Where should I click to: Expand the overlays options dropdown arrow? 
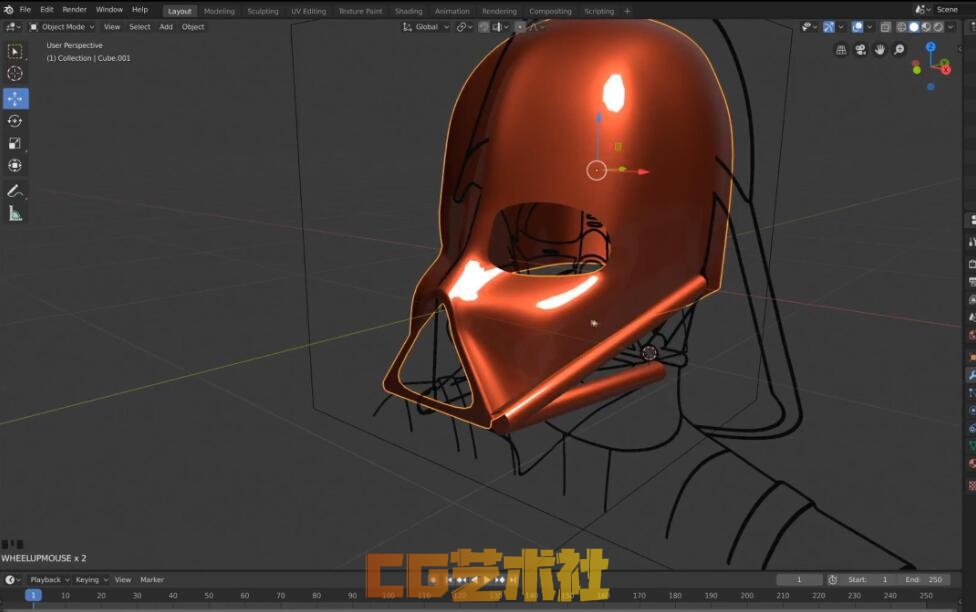(870, 27)
